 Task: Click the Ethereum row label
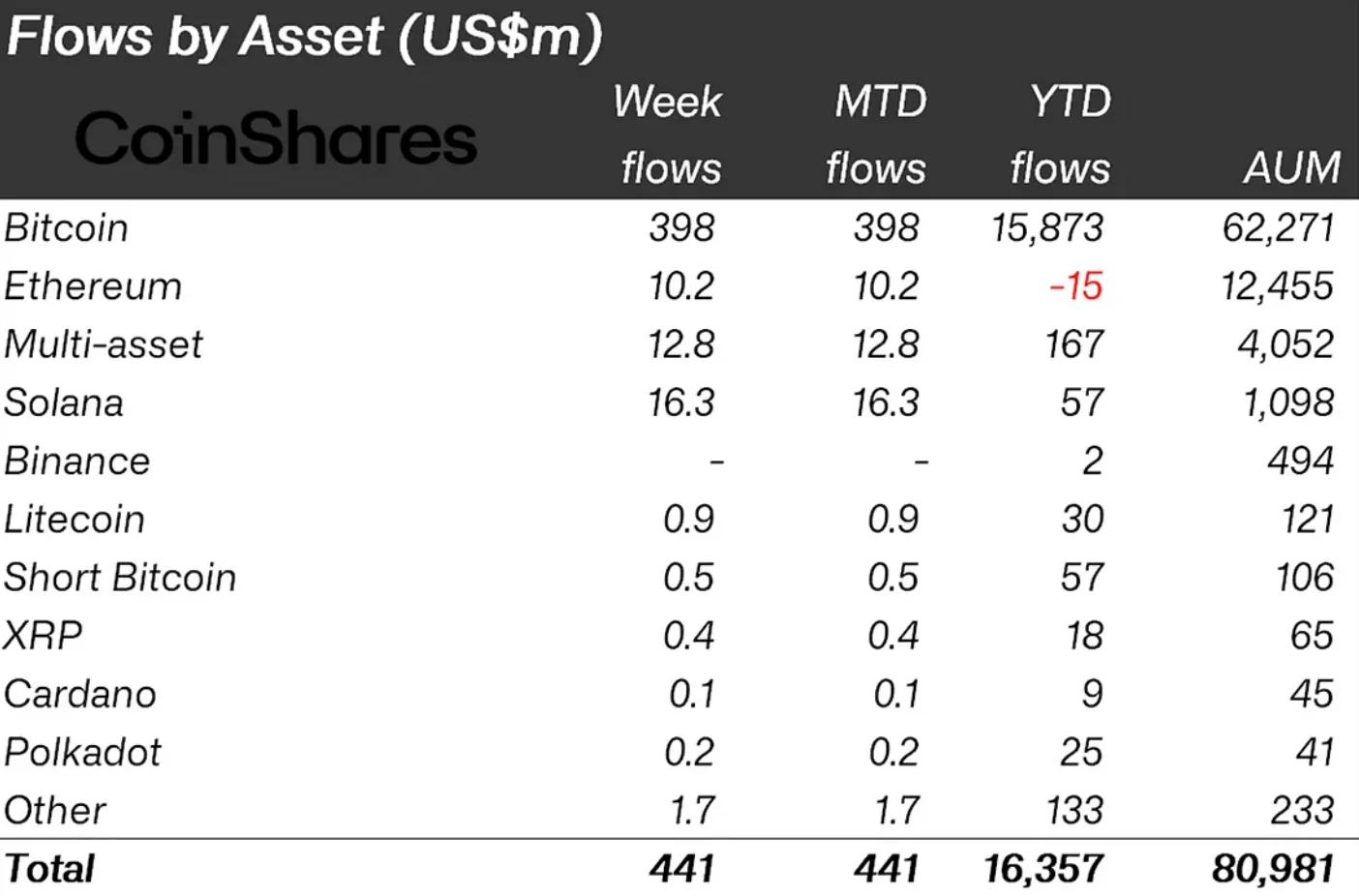(x=93, y=286)
